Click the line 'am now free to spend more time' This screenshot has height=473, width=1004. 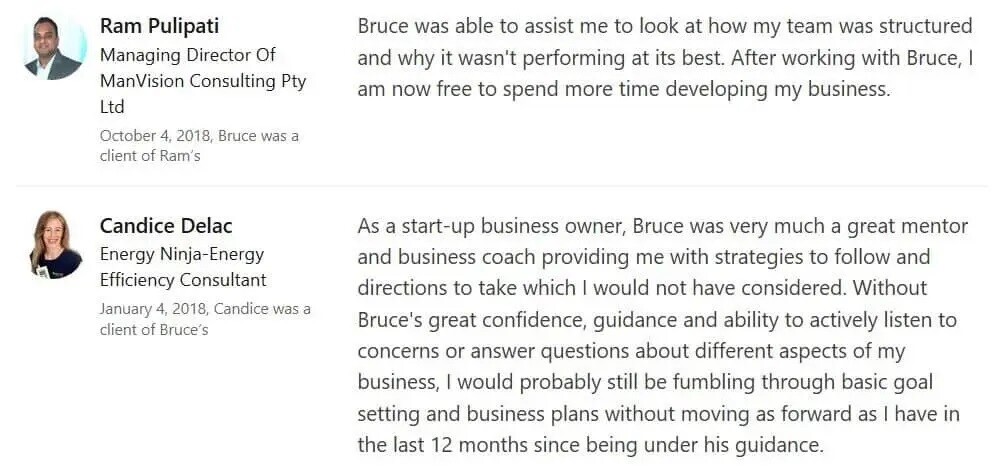coord(624,89)
